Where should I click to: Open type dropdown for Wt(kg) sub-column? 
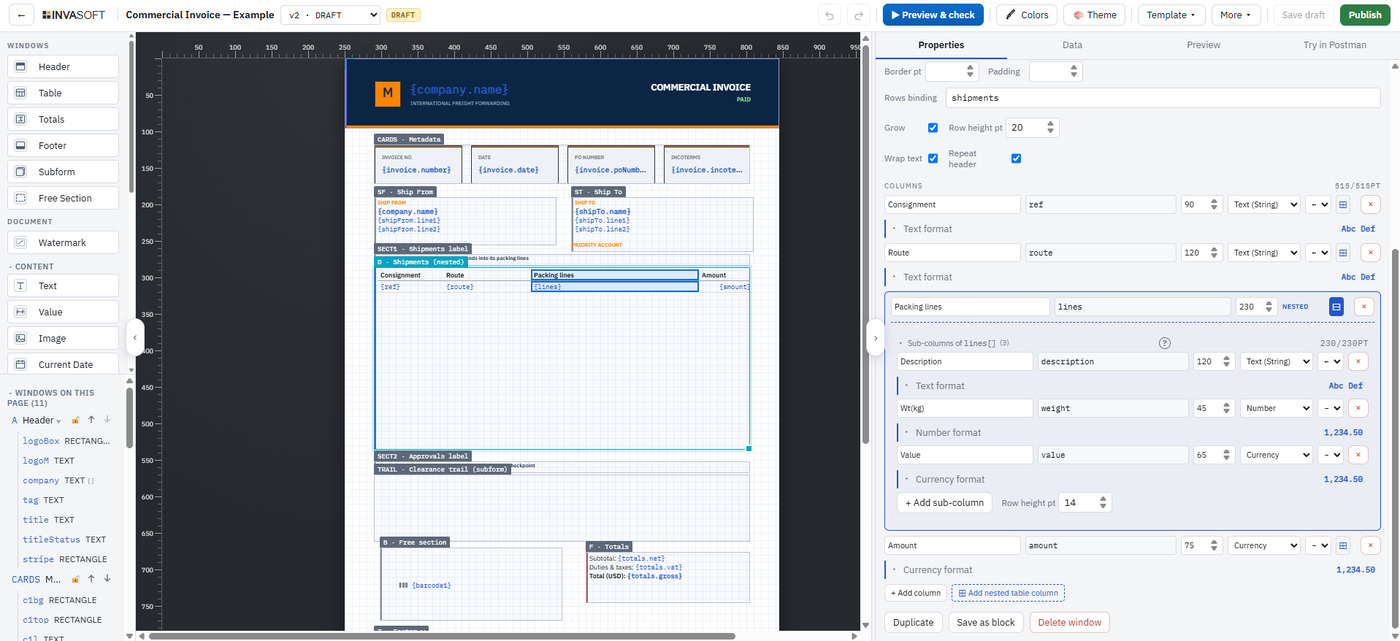pos(1276,408)
